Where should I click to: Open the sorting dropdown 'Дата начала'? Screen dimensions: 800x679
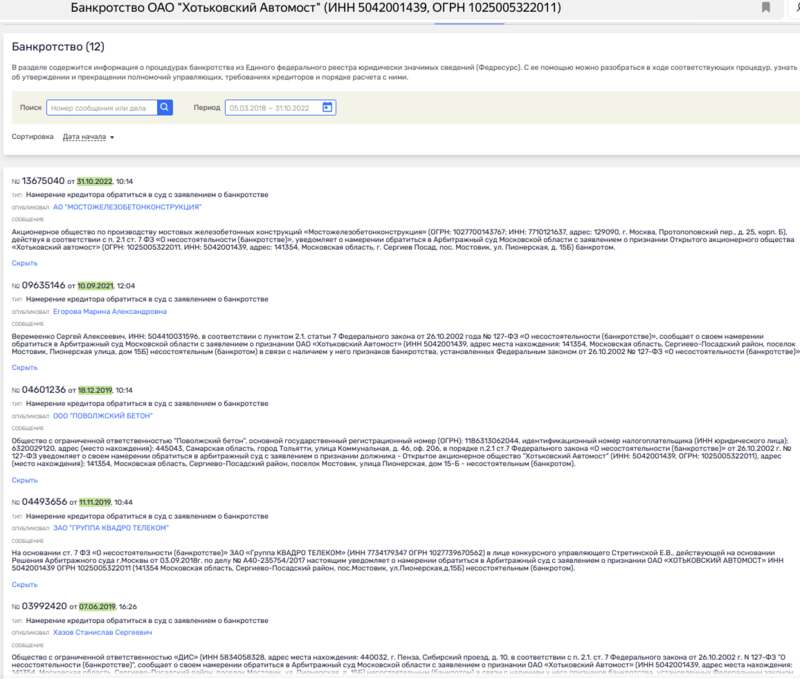pos(88,137)
